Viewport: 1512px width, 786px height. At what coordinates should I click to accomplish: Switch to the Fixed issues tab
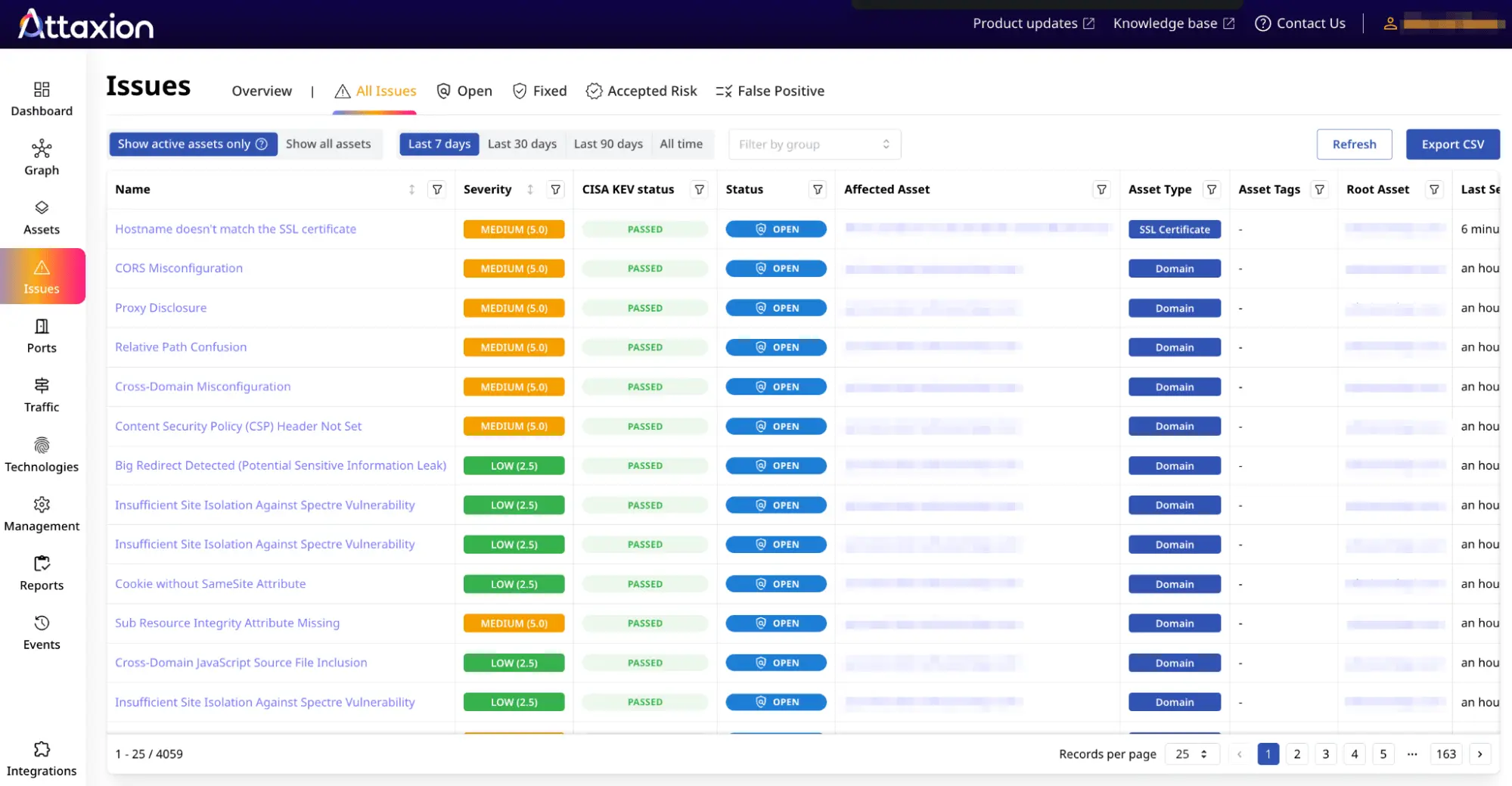[539, 91]
